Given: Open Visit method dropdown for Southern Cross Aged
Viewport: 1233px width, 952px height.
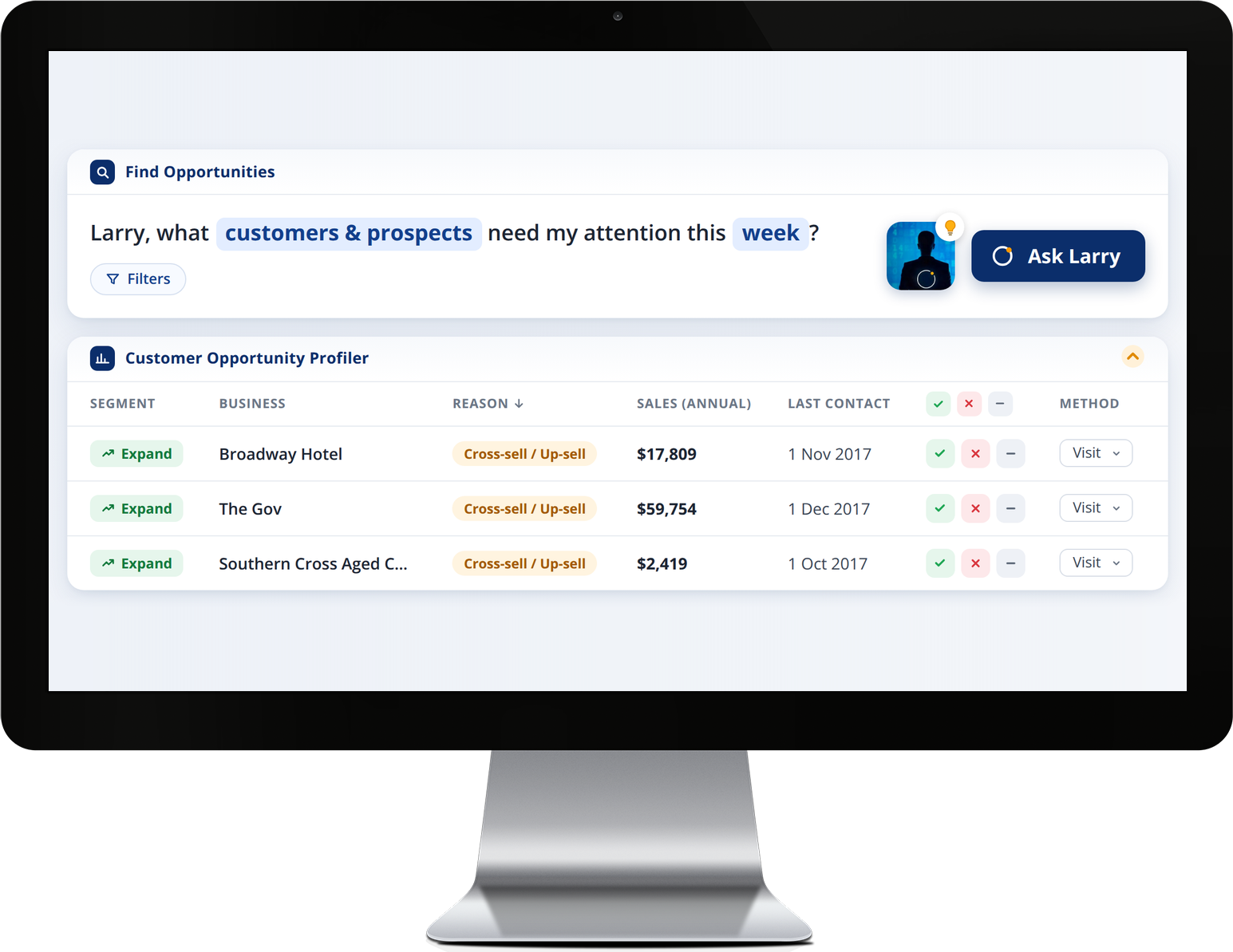Looking at the screenshot, I should pyautogui.click(x=1096, y=563).
